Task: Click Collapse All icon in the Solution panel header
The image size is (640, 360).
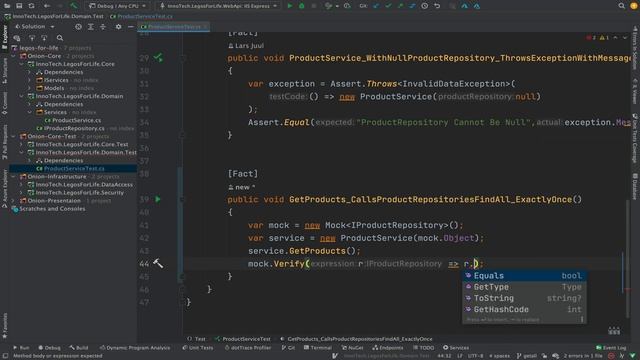Action: [103, 27]
